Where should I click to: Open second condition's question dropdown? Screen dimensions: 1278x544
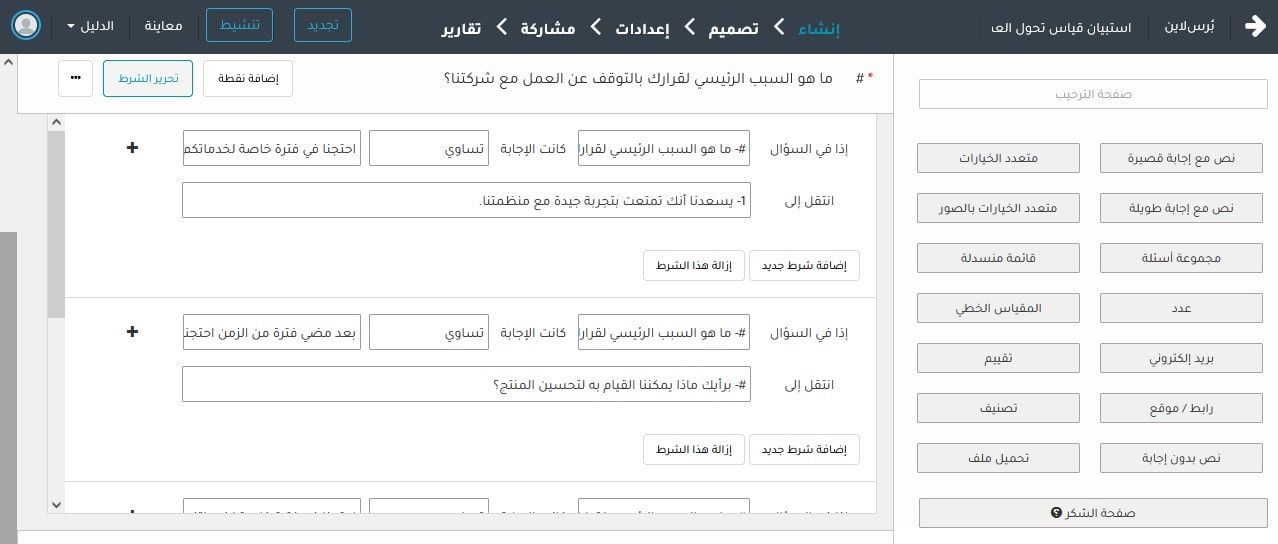664,332
